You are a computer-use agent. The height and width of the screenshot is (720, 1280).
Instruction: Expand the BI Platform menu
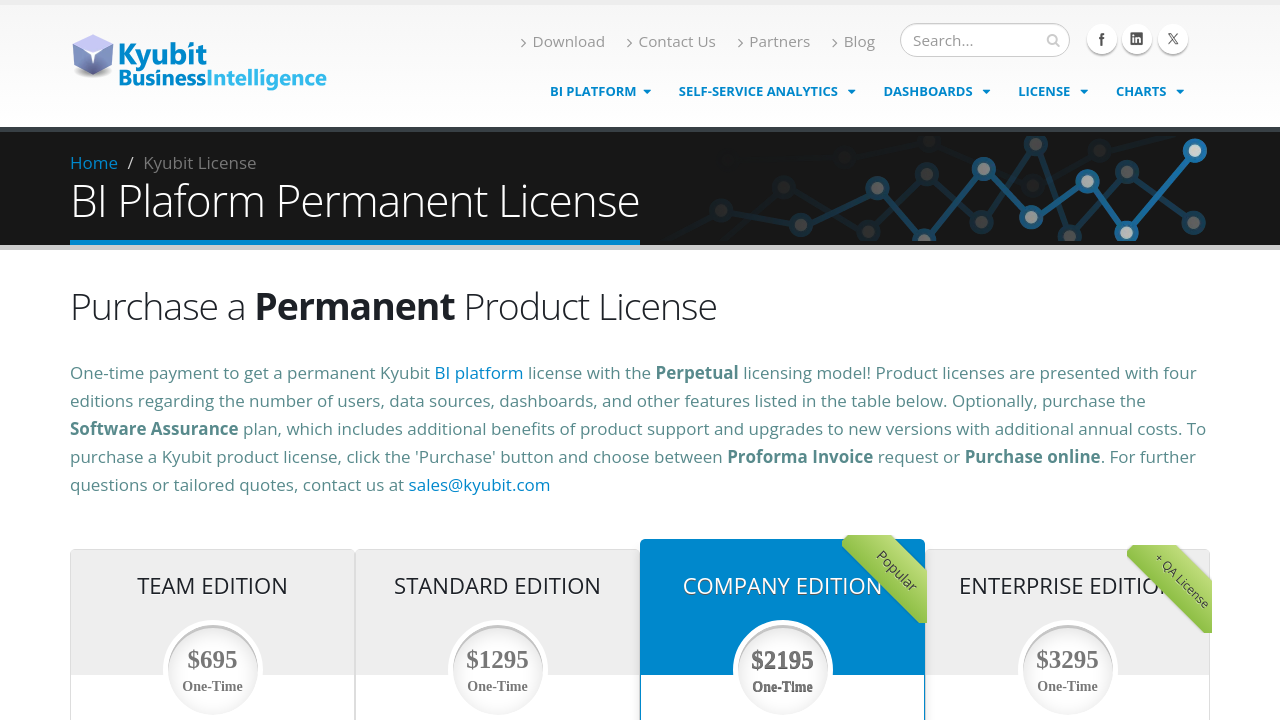pos(601,91)
